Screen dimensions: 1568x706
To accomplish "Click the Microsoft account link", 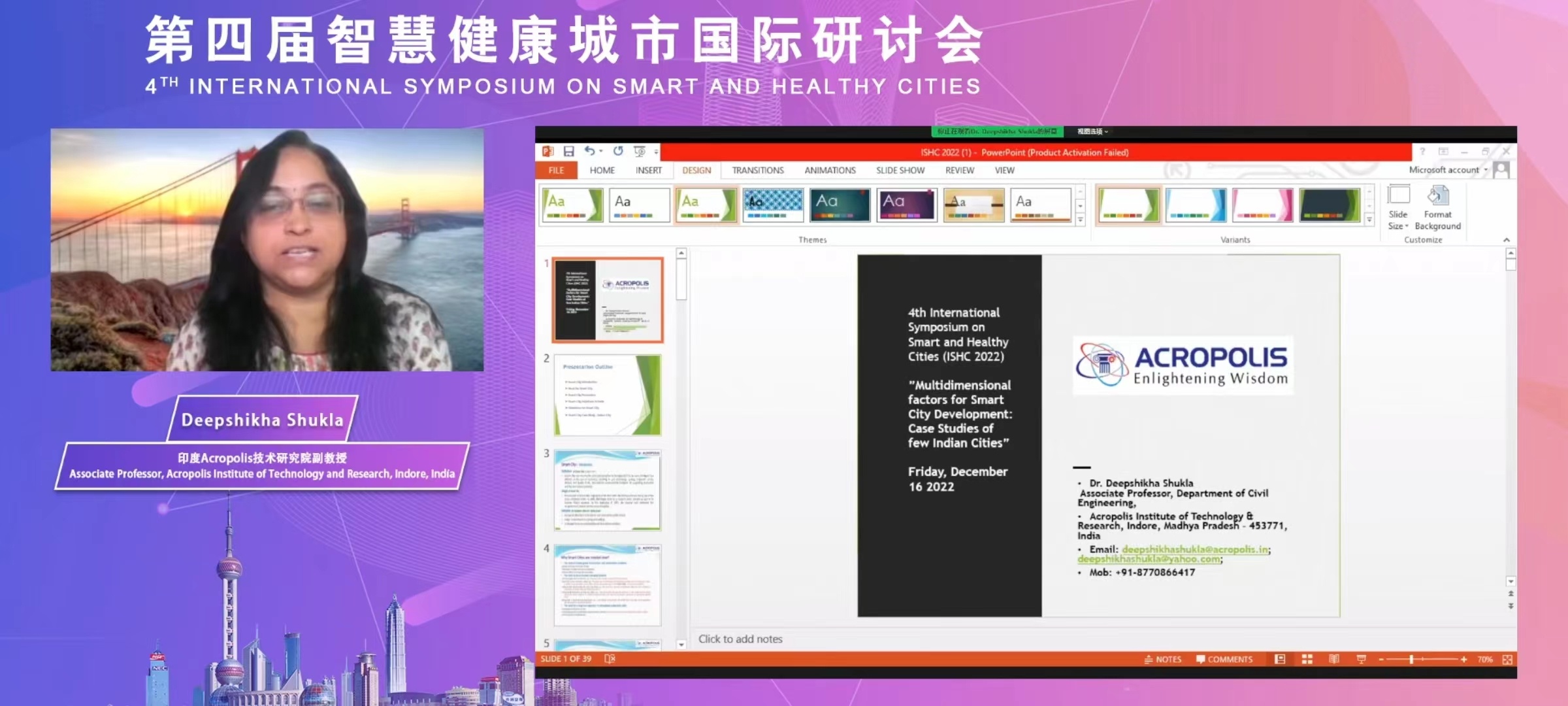I will click(x=1444, y=170).
